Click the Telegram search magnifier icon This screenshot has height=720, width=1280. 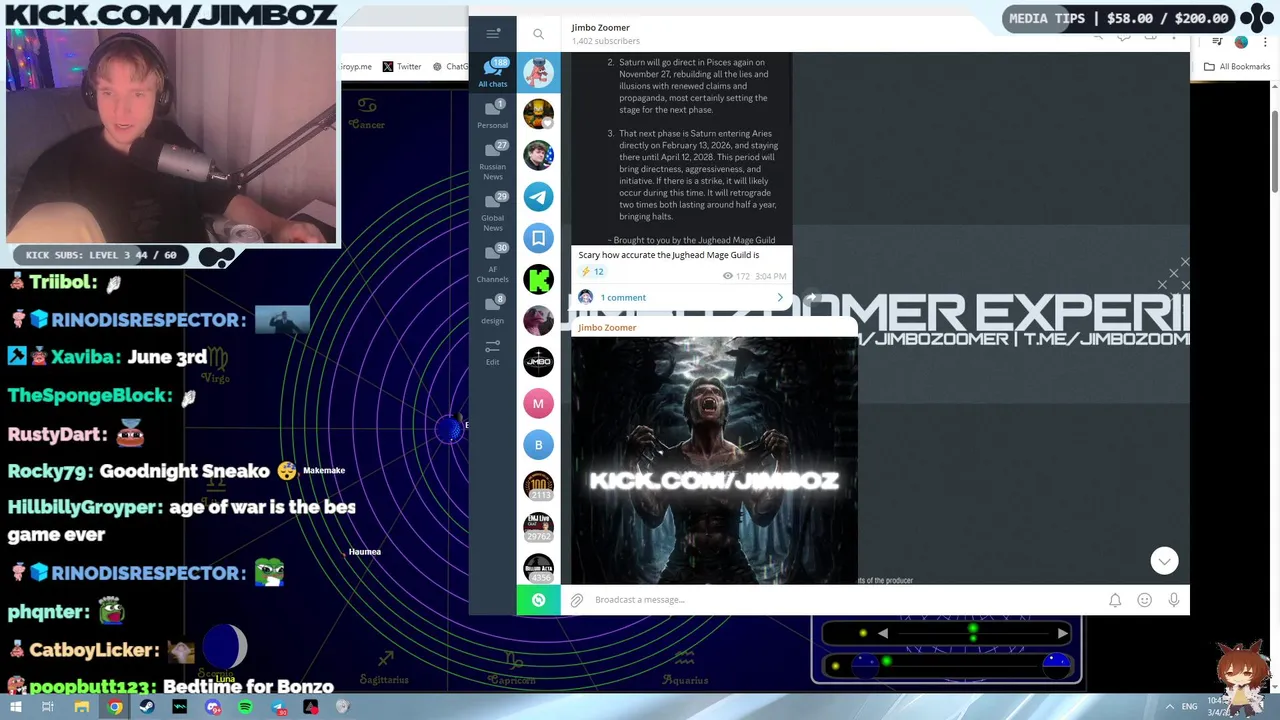538,34
